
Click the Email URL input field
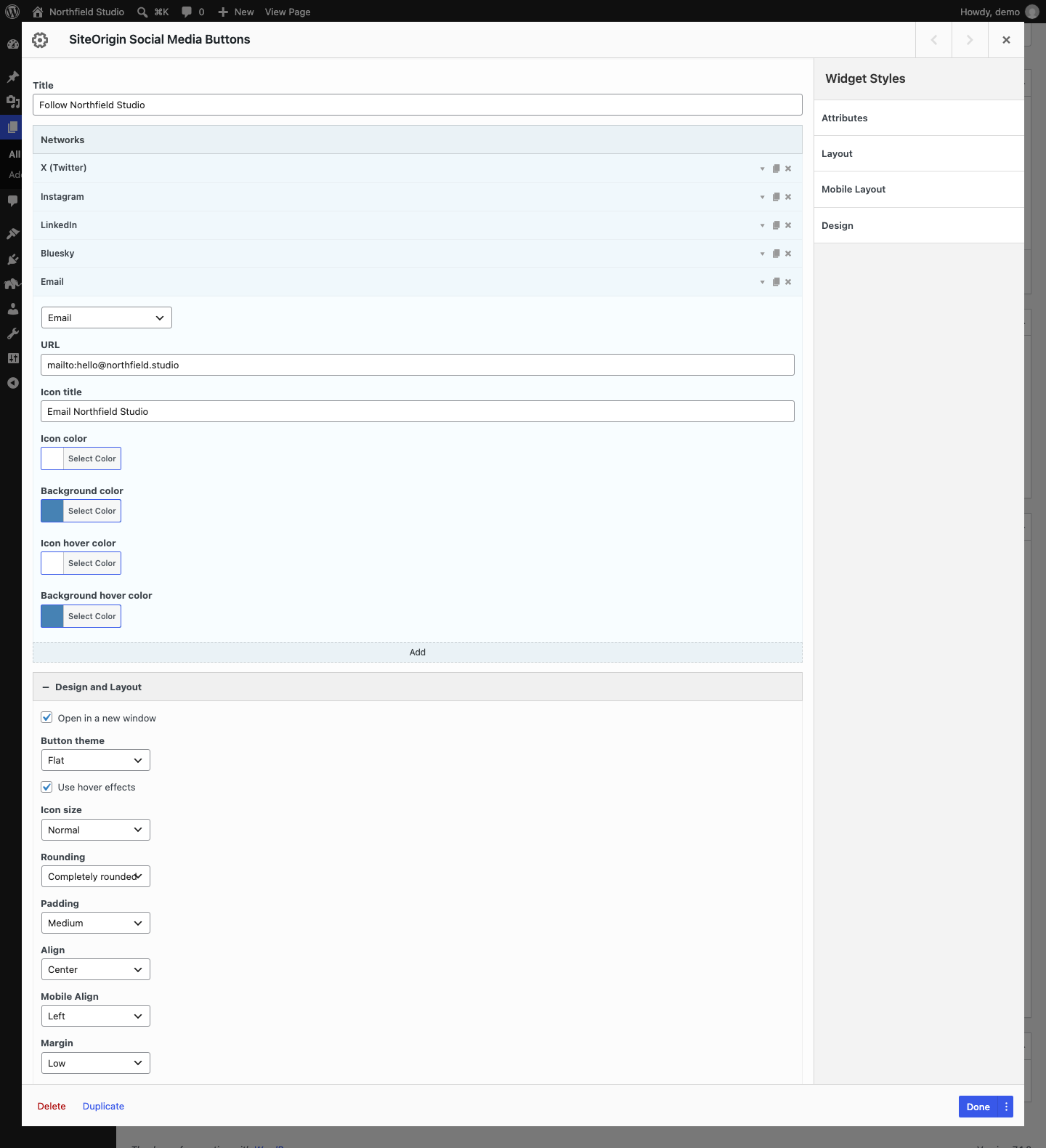tap(418, 365)
